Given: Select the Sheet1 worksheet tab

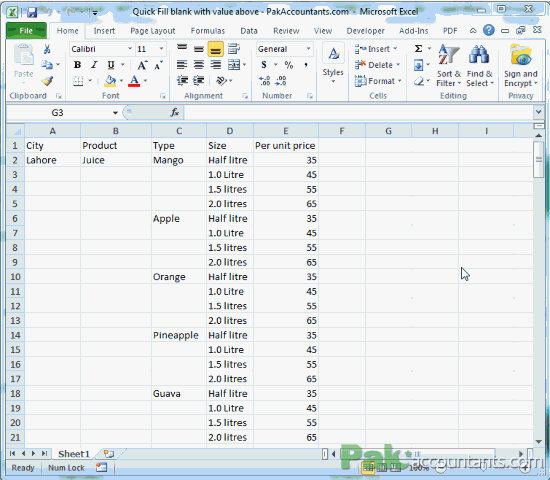Looking at the screenshot, I should (x=74, y=454).
